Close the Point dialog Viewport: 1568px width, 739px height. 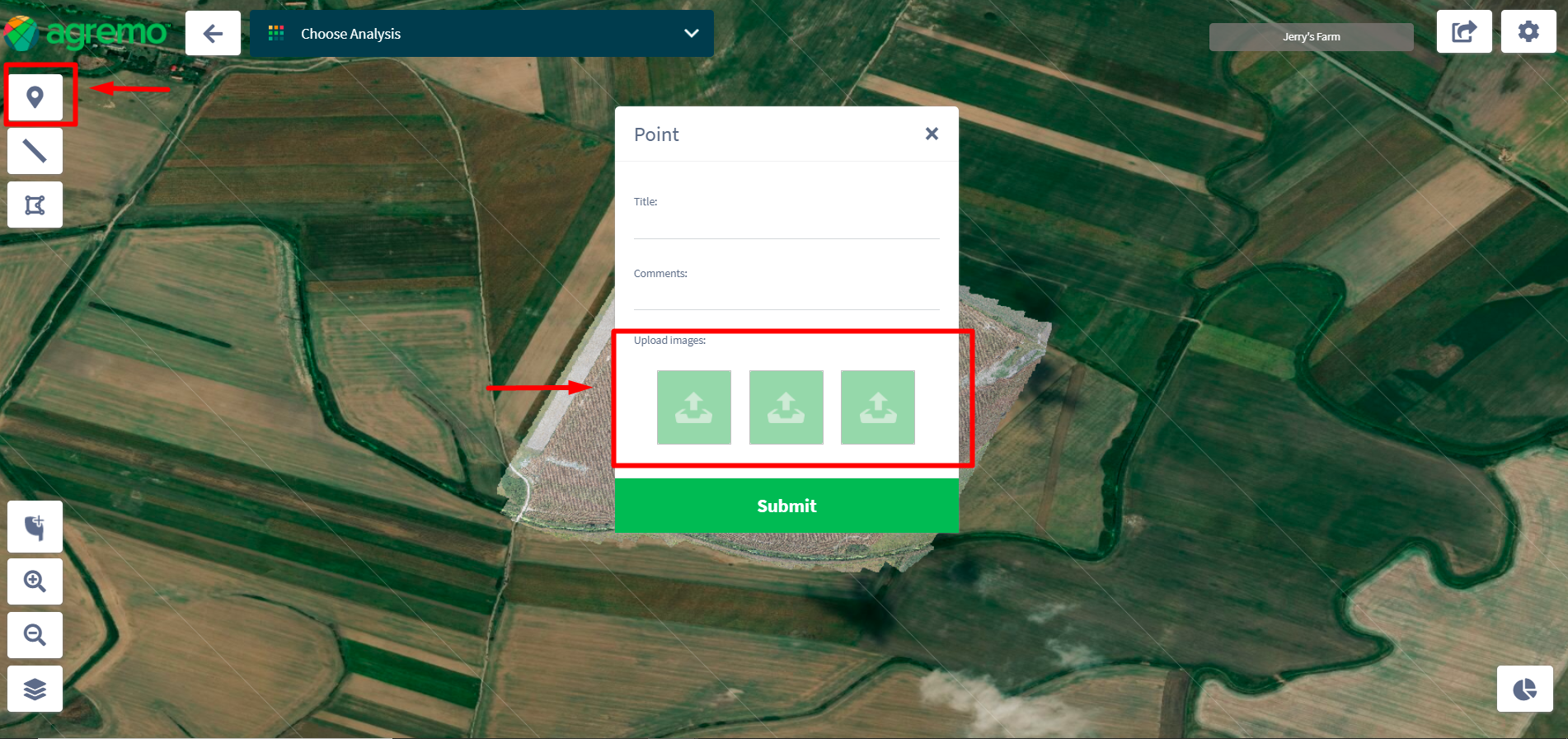coord(932,134)
